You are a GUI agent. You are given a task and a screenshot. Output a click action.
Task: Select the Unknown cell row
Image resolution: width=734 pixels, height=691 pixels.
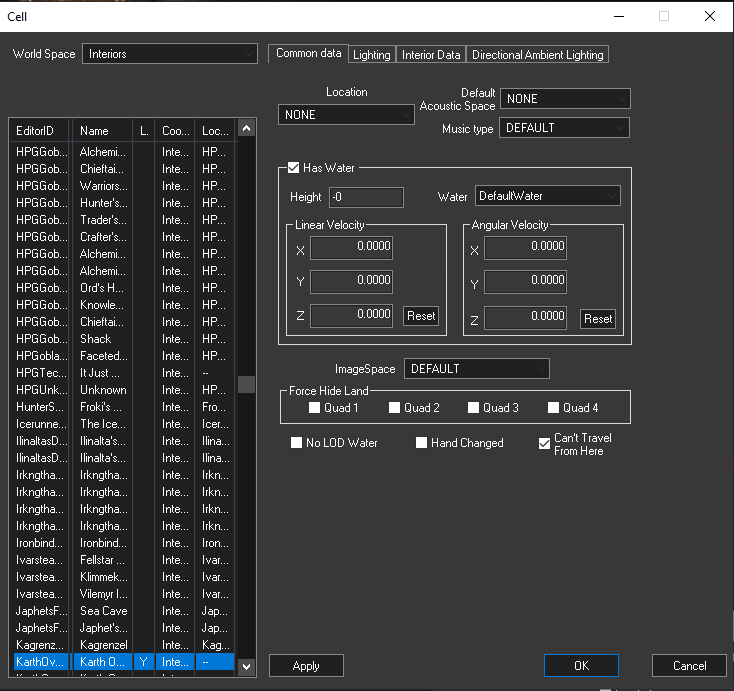[124, 390]
